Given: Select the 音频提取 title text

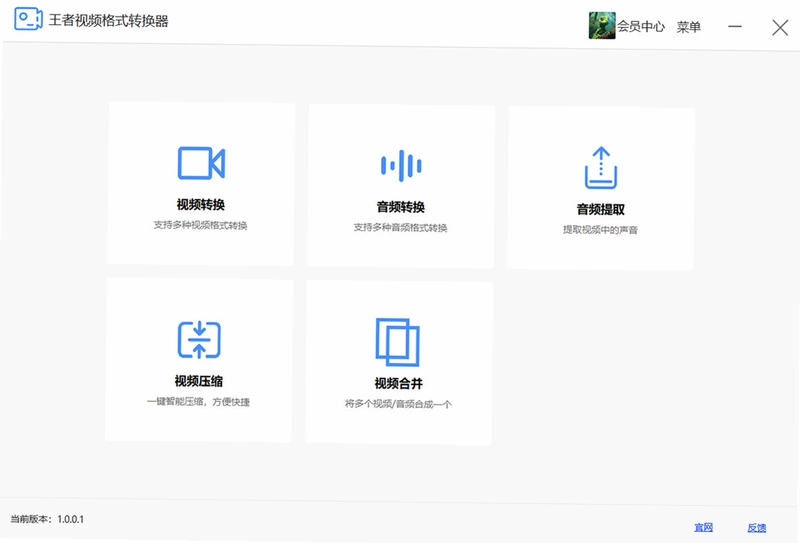Looking at the screenshot, I should coord(601,209).
